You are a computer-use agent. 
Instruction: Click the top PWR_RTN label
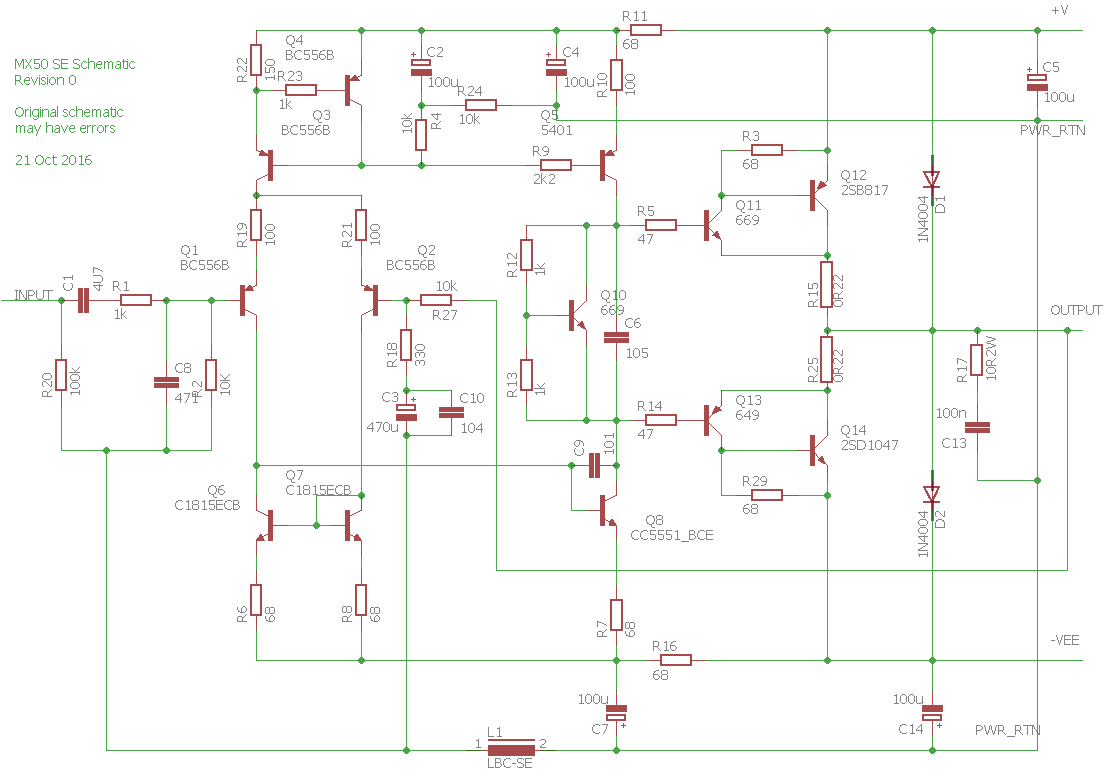point(1053,131)
